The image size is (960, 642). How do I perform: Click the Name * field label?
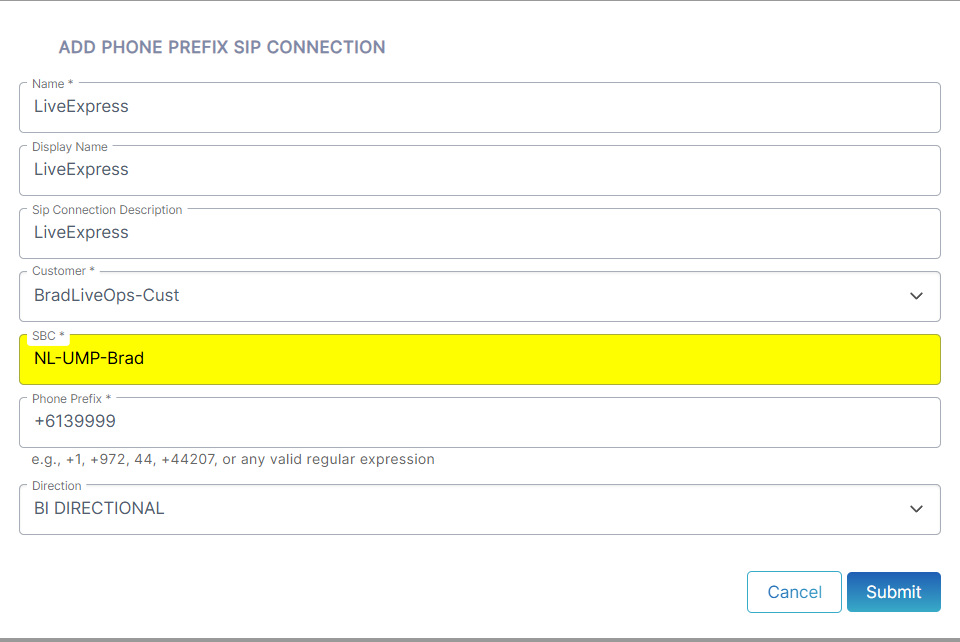click(x=53, y=84)
